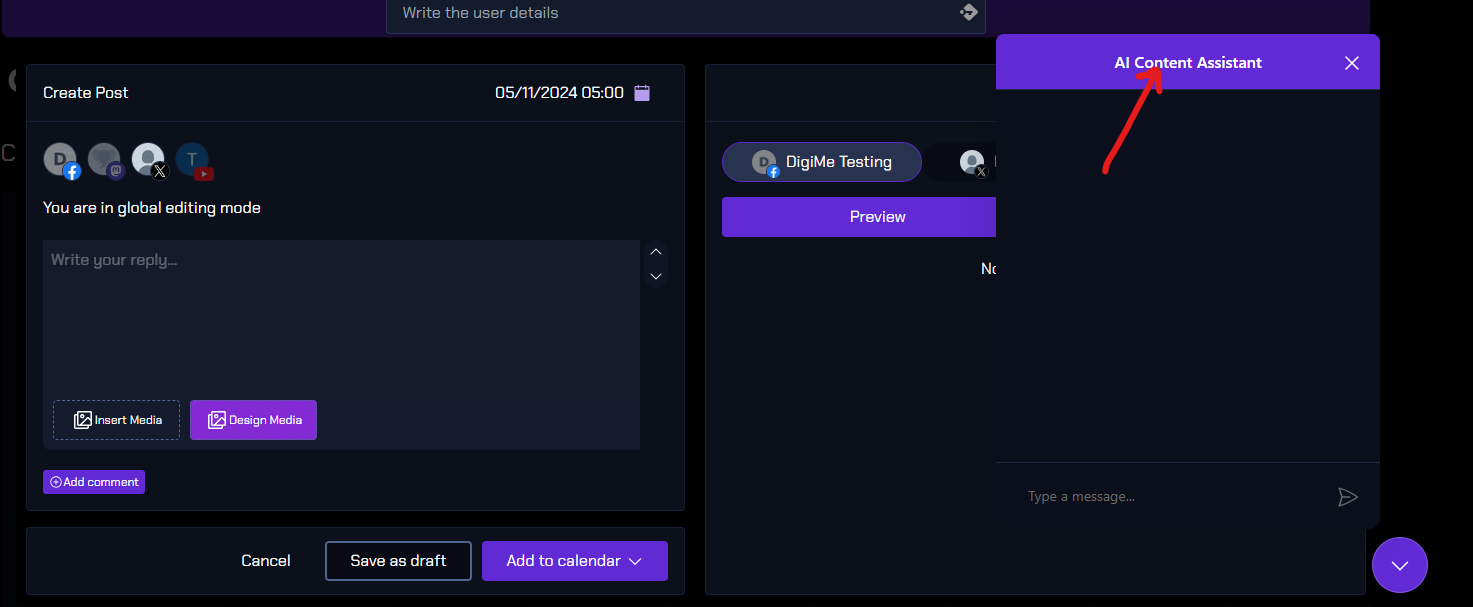This screenshot has height=607, width=1473.
Task: Focus the 'Type a message...' chat input
Action: (x=1170, y=497)
